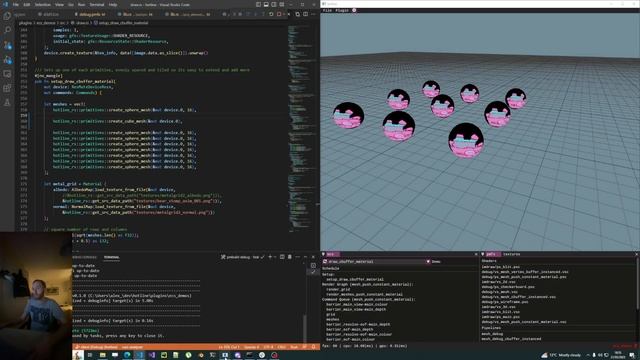Toggle secondary sidebar layout icon in title bar
640x360 pixels.
tap(274, 4)
